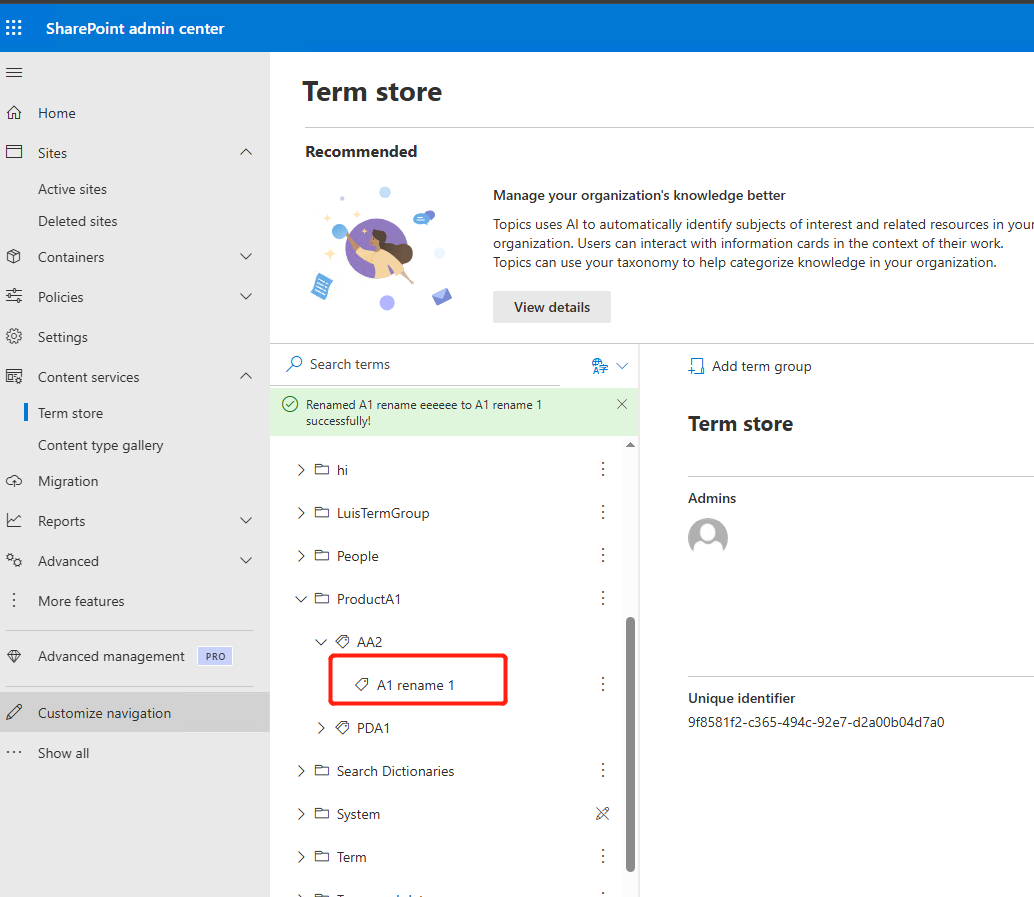Screen dimensions: 1034x897
Task: Collapse the Sites navigation section
Action: tap(246, 152)
